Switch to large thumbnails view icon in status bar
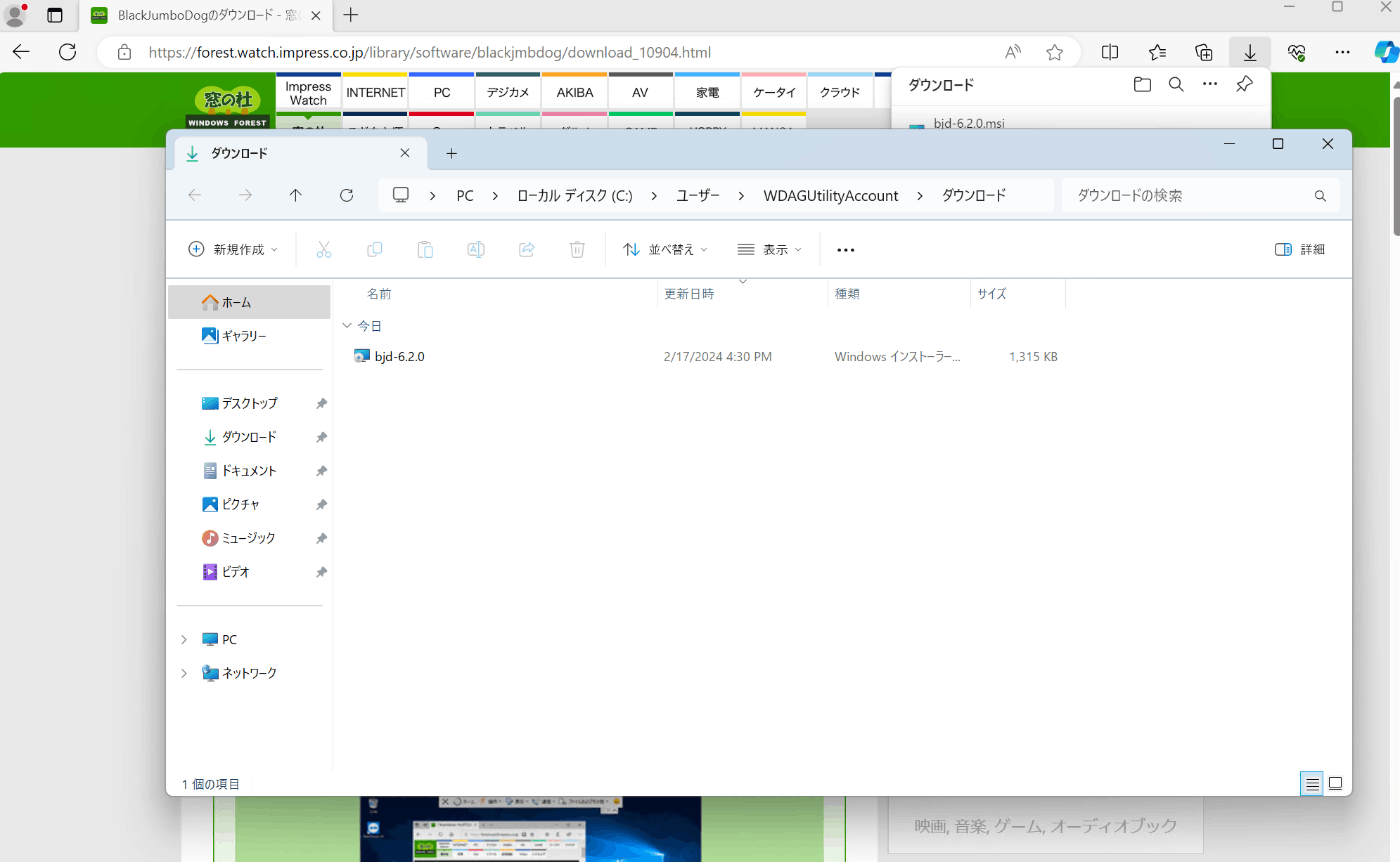Image resolution: width=1400 pixels, height=862 pixels. (x=1335, y=784)
